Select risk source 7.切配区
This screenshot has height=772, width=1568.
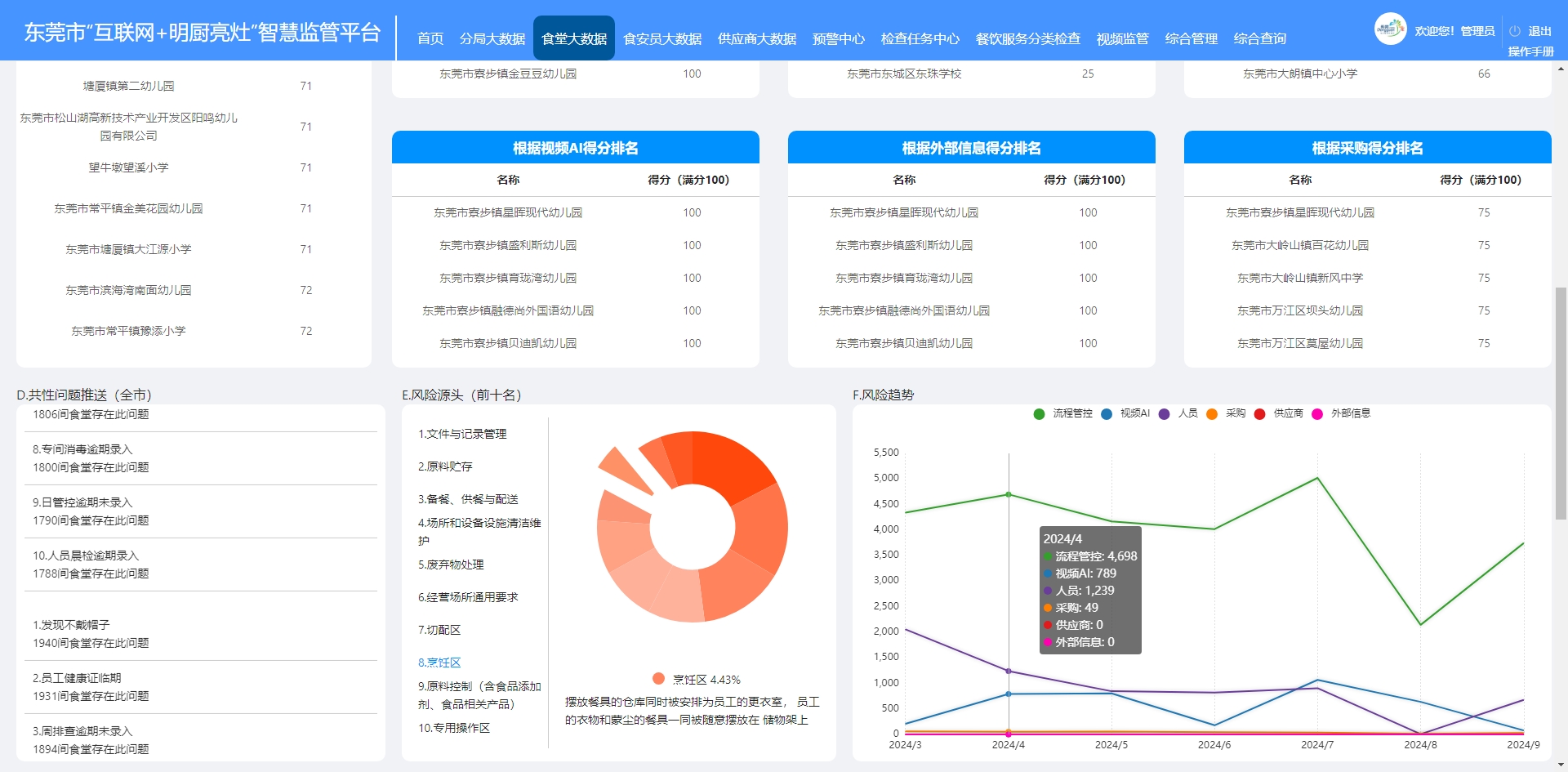439,630
